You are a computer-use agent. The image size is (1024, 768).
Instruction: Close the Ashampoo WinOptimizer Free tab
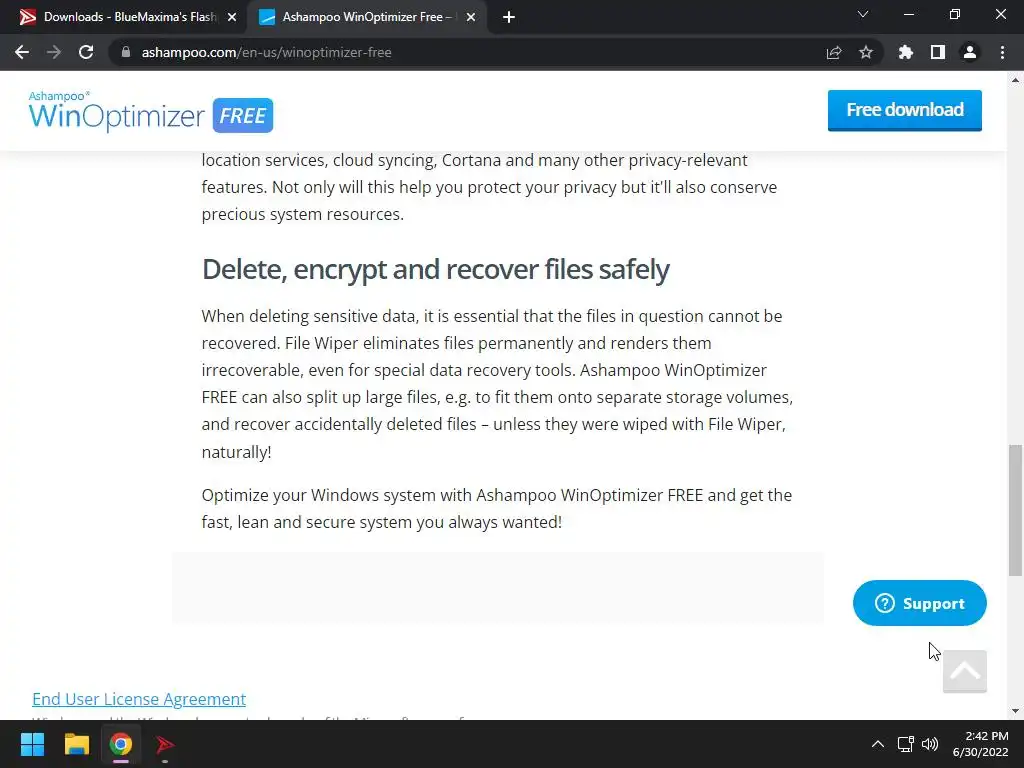471,17
